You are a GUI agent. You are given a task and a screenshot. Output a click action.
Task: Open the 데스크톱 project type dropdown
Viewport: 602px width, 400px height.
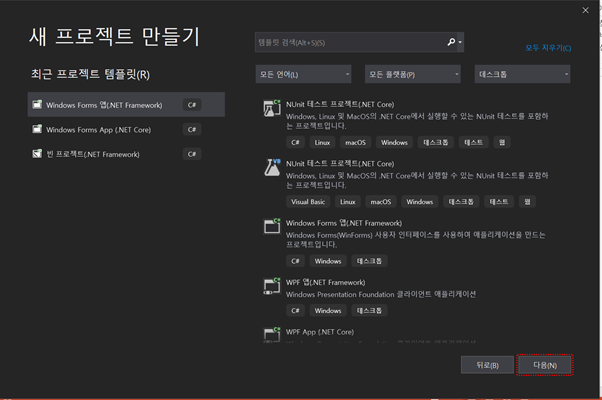tap(523, 74)
